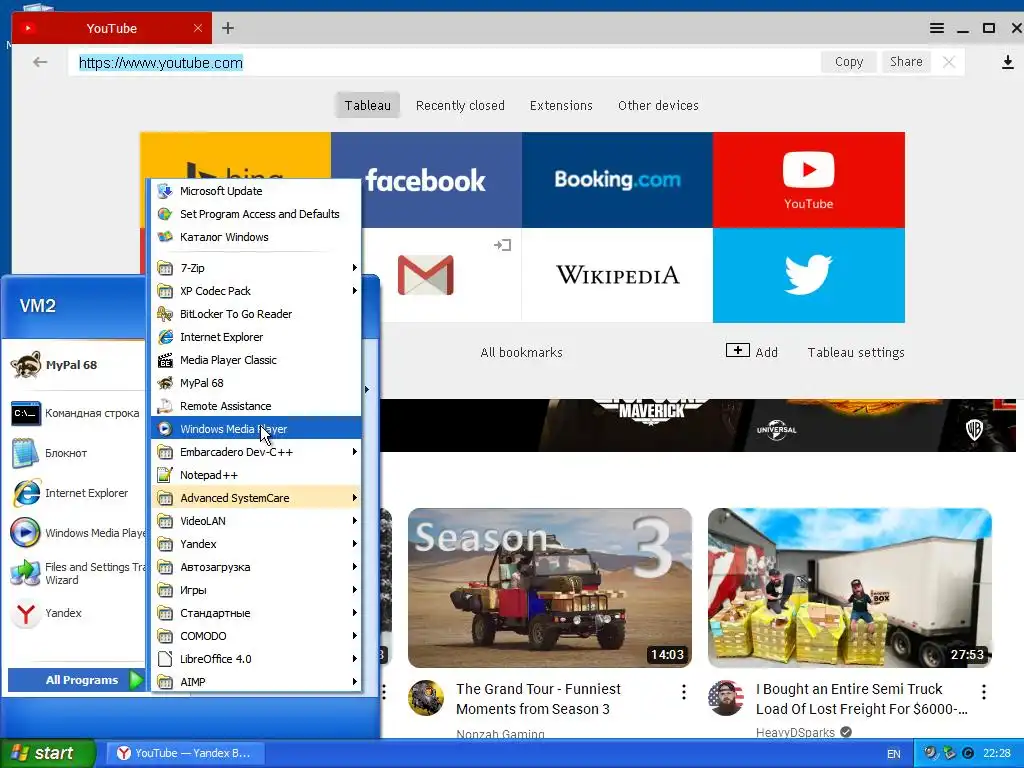Switch to the Extensions tab

coord(561,105)
